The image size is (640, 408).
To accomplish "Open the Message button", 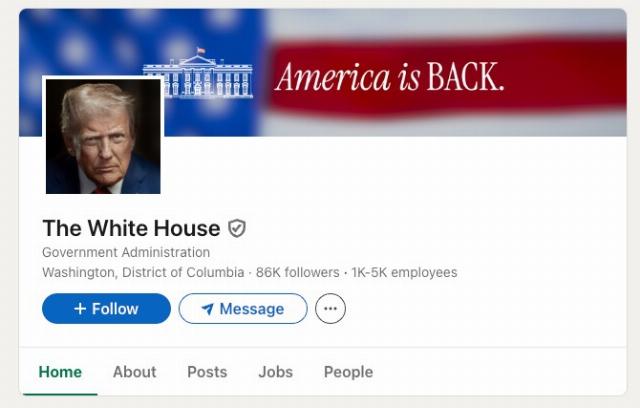I will (243, 308).
